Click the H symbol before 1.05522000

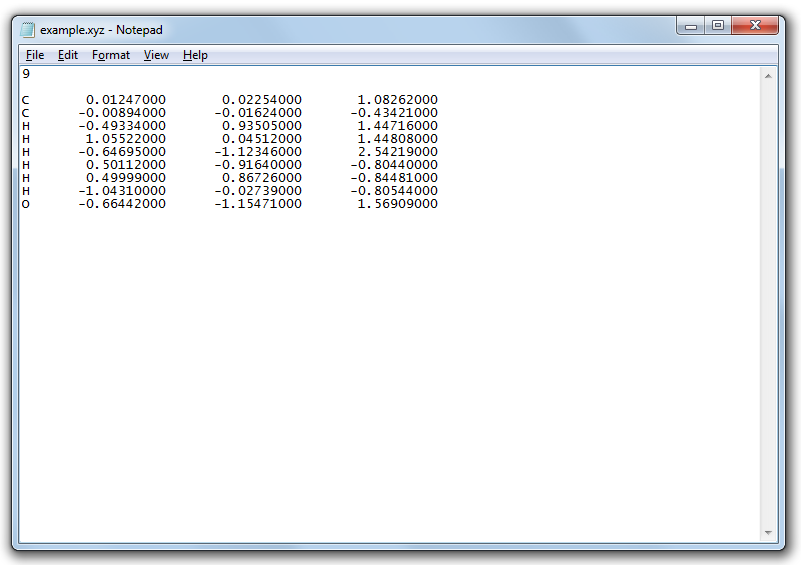click(26, 138)
